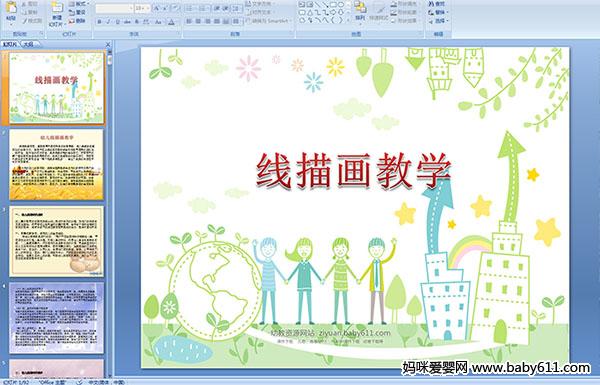Click the Find icon in the editing group
This screenshot has height=385, width=600.
(436, 3)
